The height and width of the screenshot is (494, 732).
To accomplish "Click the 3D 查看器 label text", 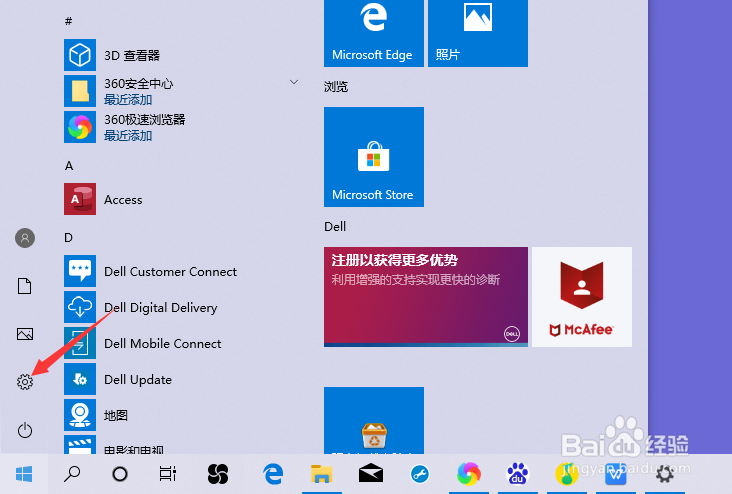I will (132, 56).
